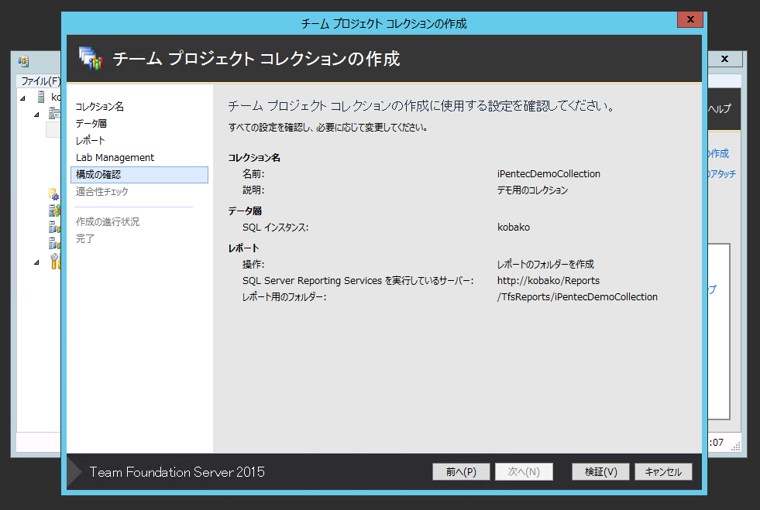The width and height of the screenshot is (760, 510).
Task: Click the resize grip of background window
Action: [736, 446]
